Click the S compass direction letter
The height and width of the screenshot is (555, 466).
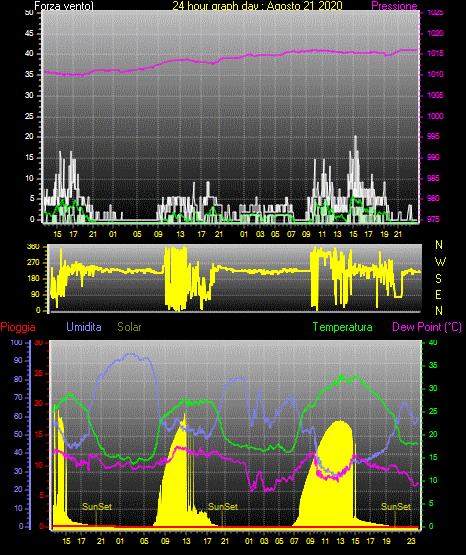438,279
